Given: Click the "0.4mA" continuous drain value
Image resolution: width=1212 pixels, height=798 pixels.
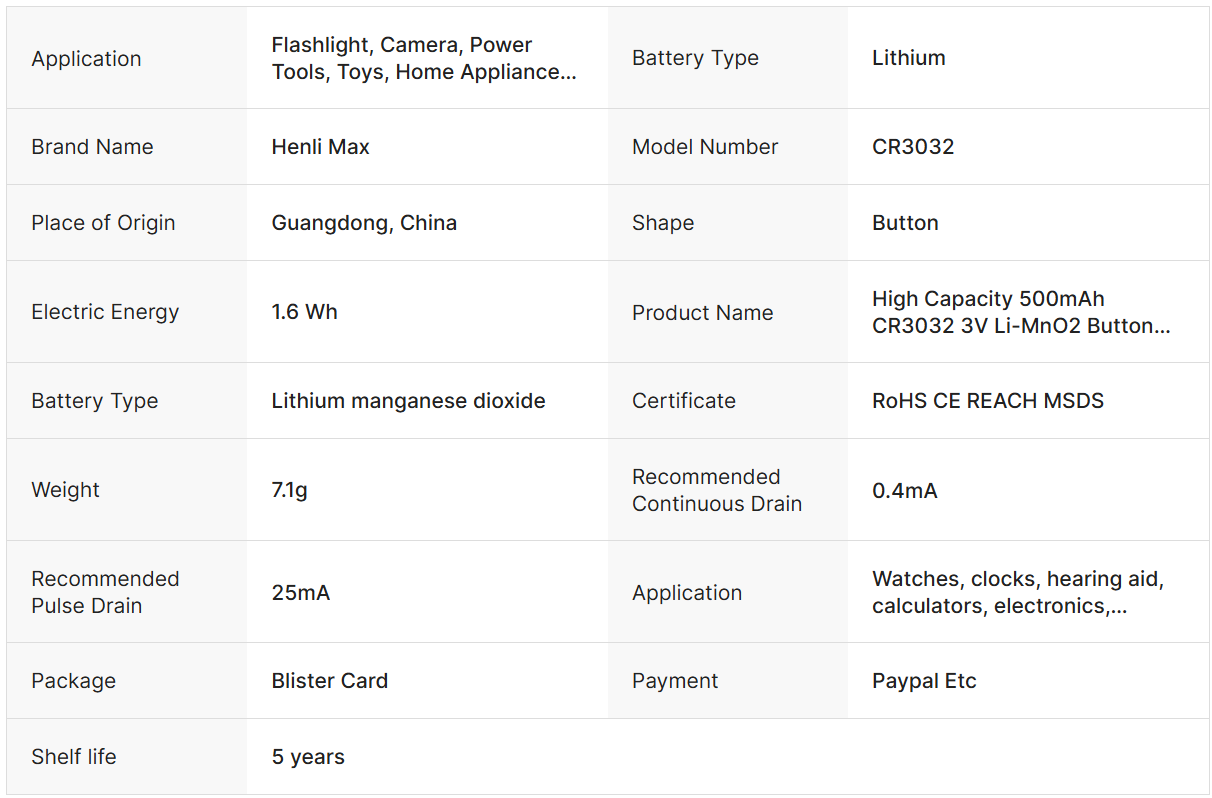Looking at the screenshot, I should [x=904, y=491].
